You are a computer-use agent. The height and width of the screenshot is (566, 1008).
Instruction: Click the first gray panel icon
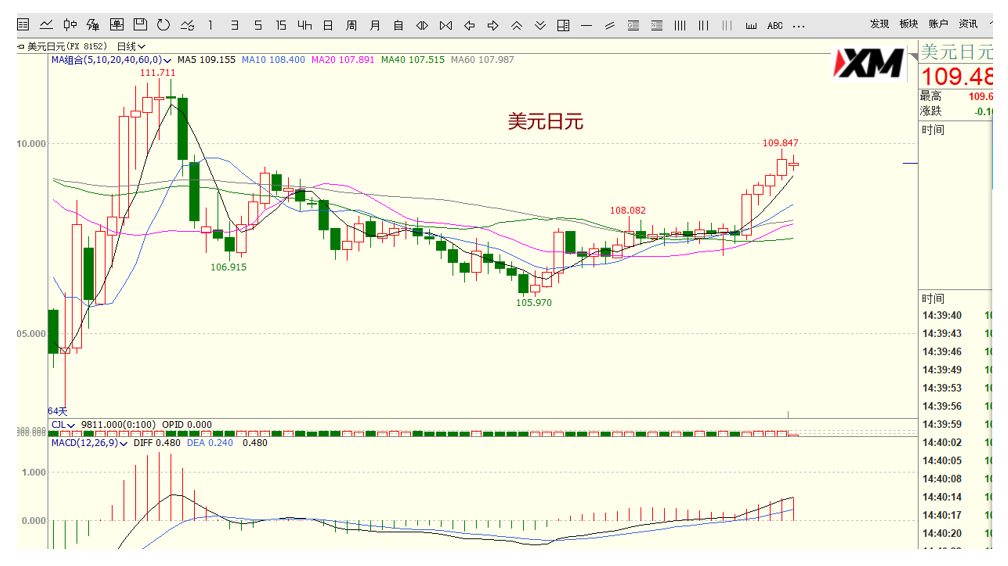(x=633, y=26)
